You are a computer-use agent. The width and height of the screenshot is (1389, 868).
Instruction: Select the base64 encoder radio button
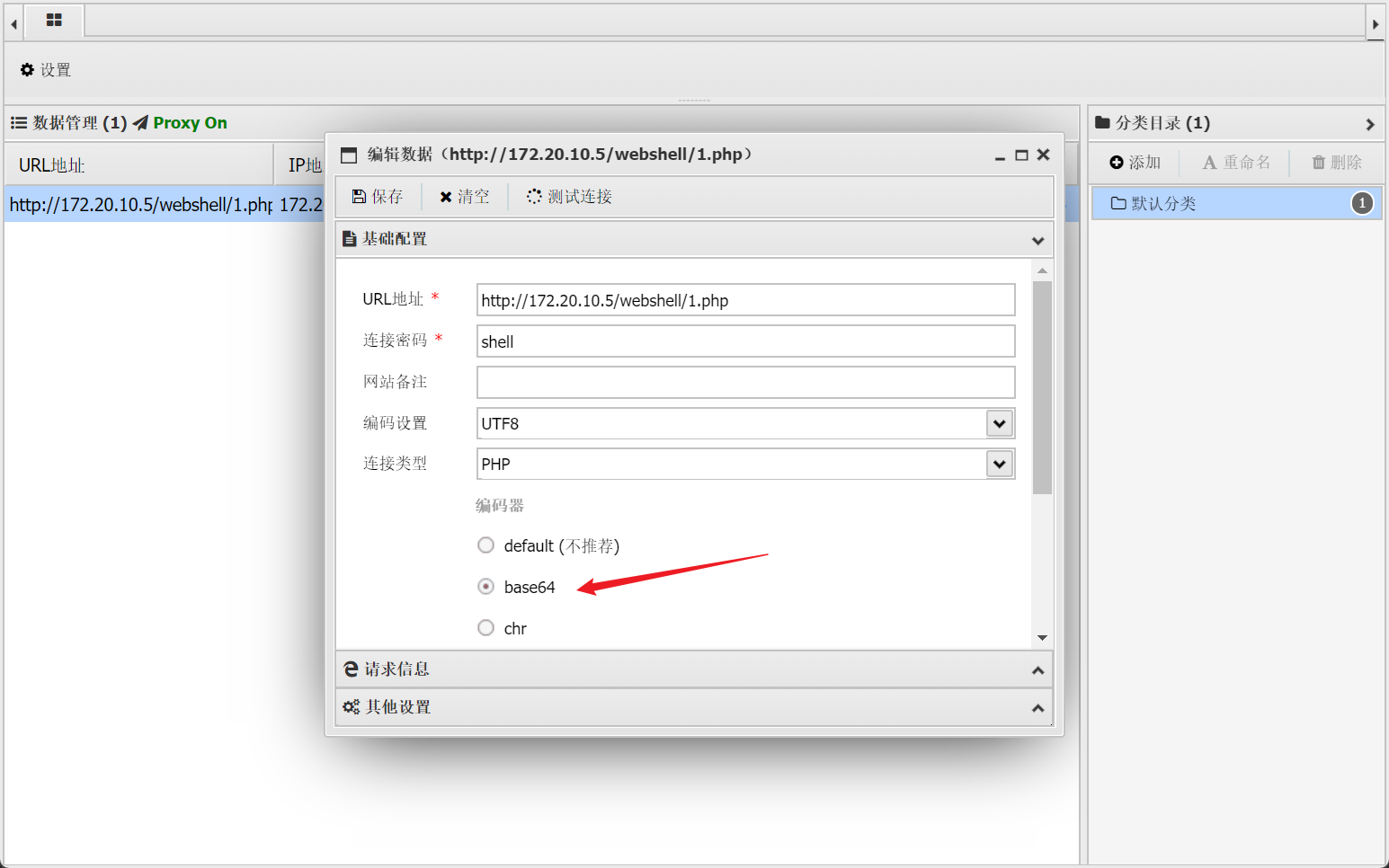(486, 587)
